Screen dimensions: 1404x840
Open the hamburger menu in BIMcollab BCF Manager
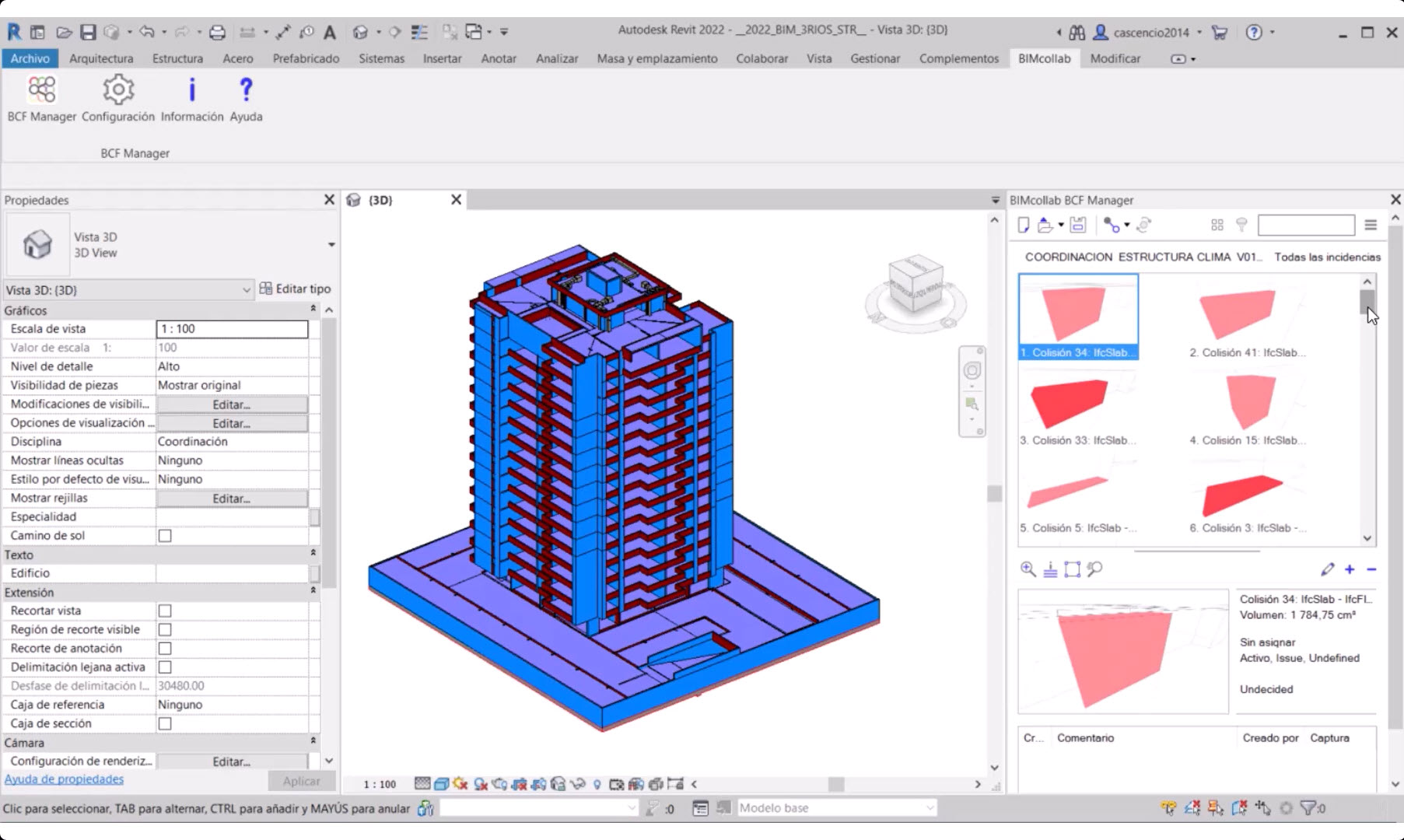tap(1370, 225)
